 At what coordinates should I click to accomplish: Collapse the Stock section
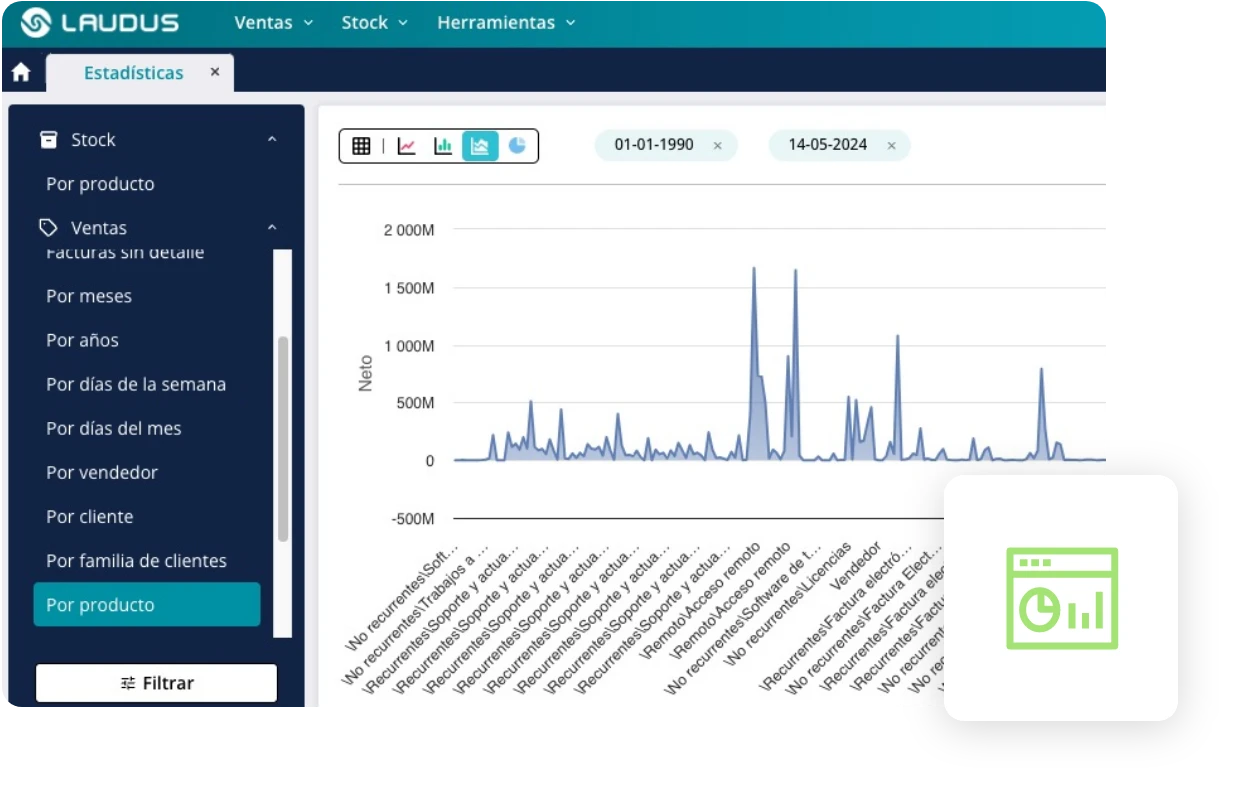[272, 140]
